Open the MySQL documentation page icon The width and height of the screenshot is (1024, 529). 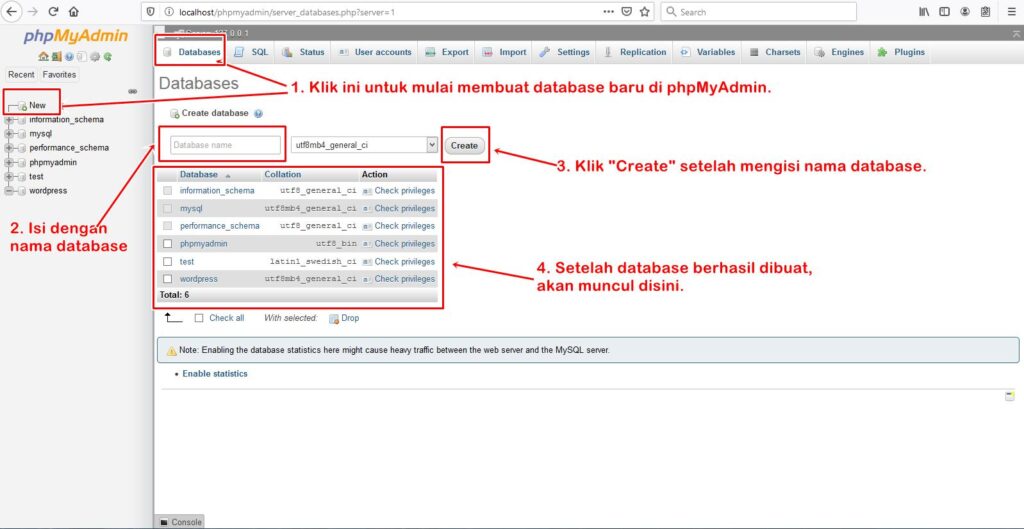click(82, 56)
